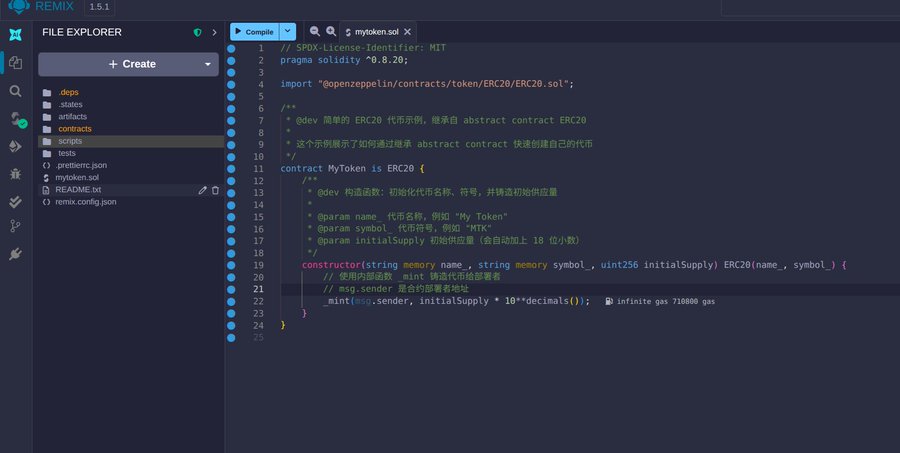Open Deploy and run transactions icon
900x453 pixels.
pos(15,146)
